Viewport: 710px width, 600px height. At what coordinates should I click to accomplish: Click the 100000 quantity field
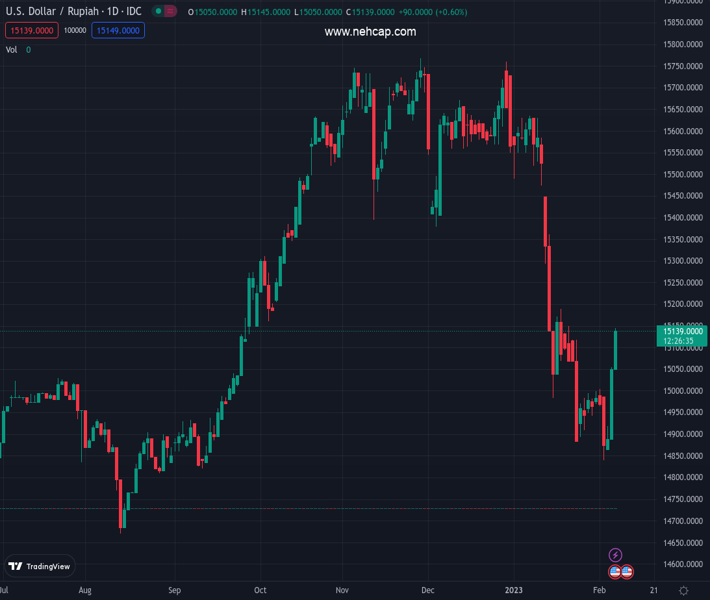point(74,31)
